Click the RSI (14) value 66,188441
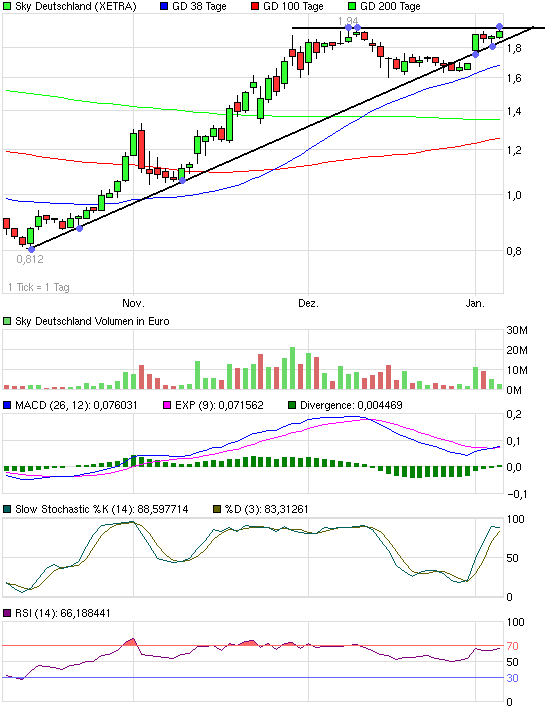The height and width of the screenshot is (710, 545). click(85, 613)
